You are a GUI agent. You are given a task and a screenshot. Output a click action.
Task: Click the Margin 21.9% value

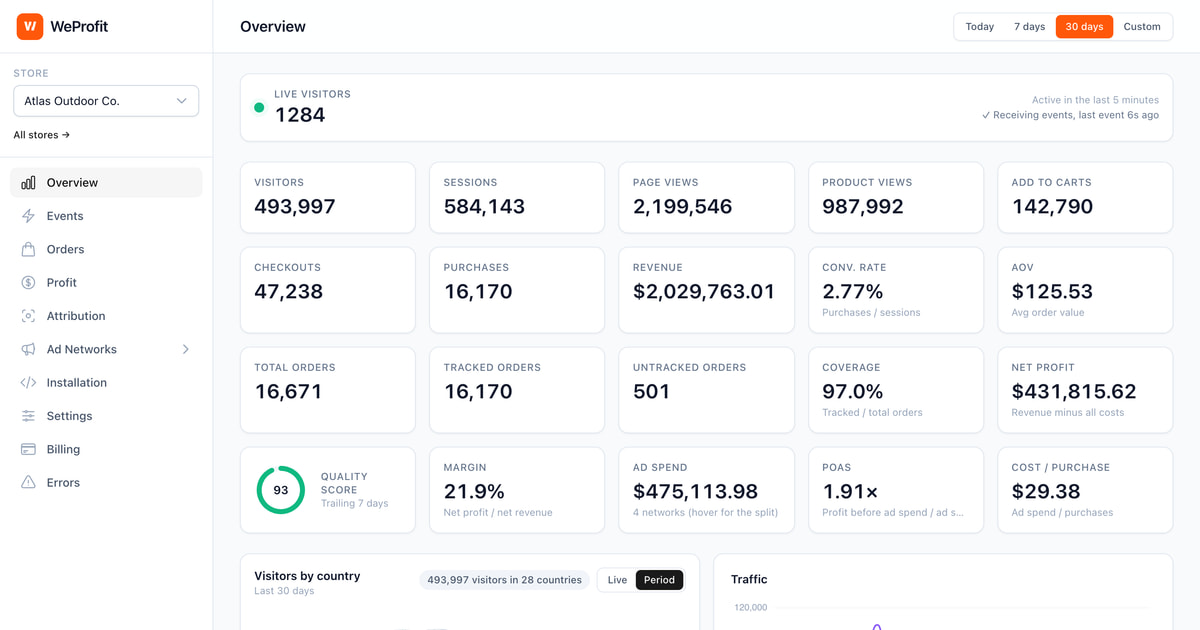point(474,492)
